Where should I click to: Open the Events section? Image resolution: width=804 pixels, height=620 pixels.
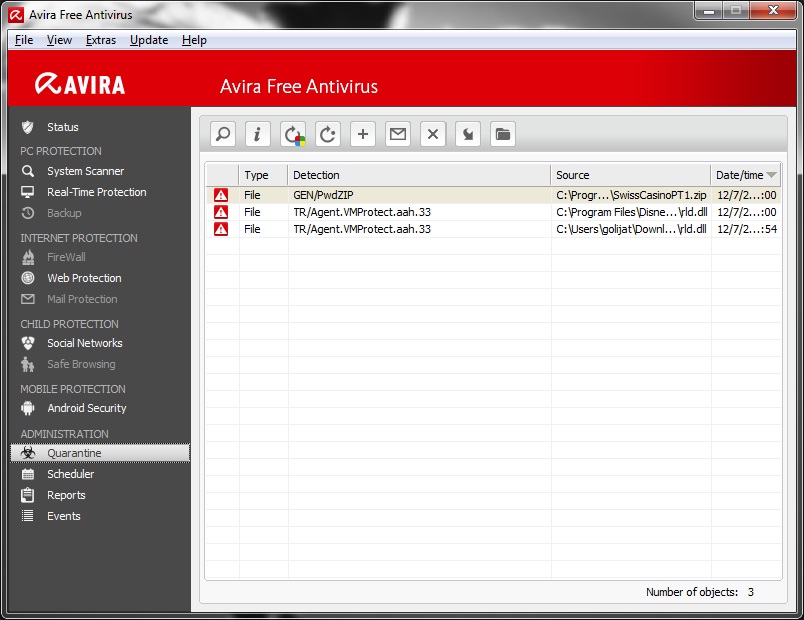point(64,516)
